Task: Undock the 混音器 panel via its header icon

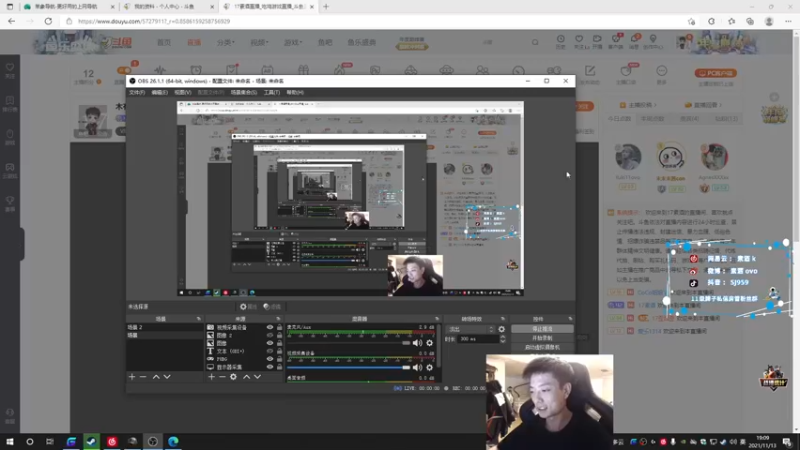Action: 437,319
